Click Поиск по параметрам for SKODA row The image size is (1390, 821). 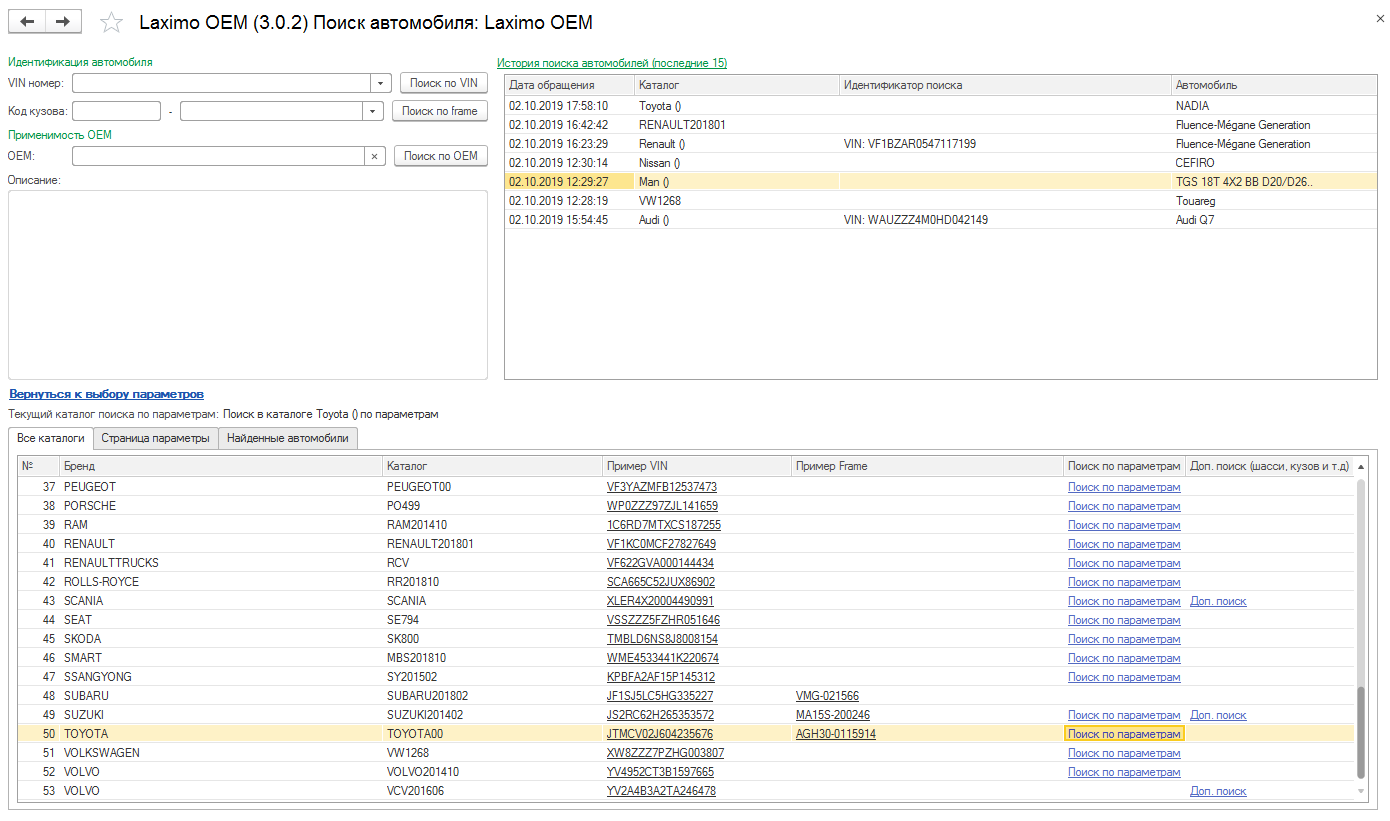coord(1124,639)
